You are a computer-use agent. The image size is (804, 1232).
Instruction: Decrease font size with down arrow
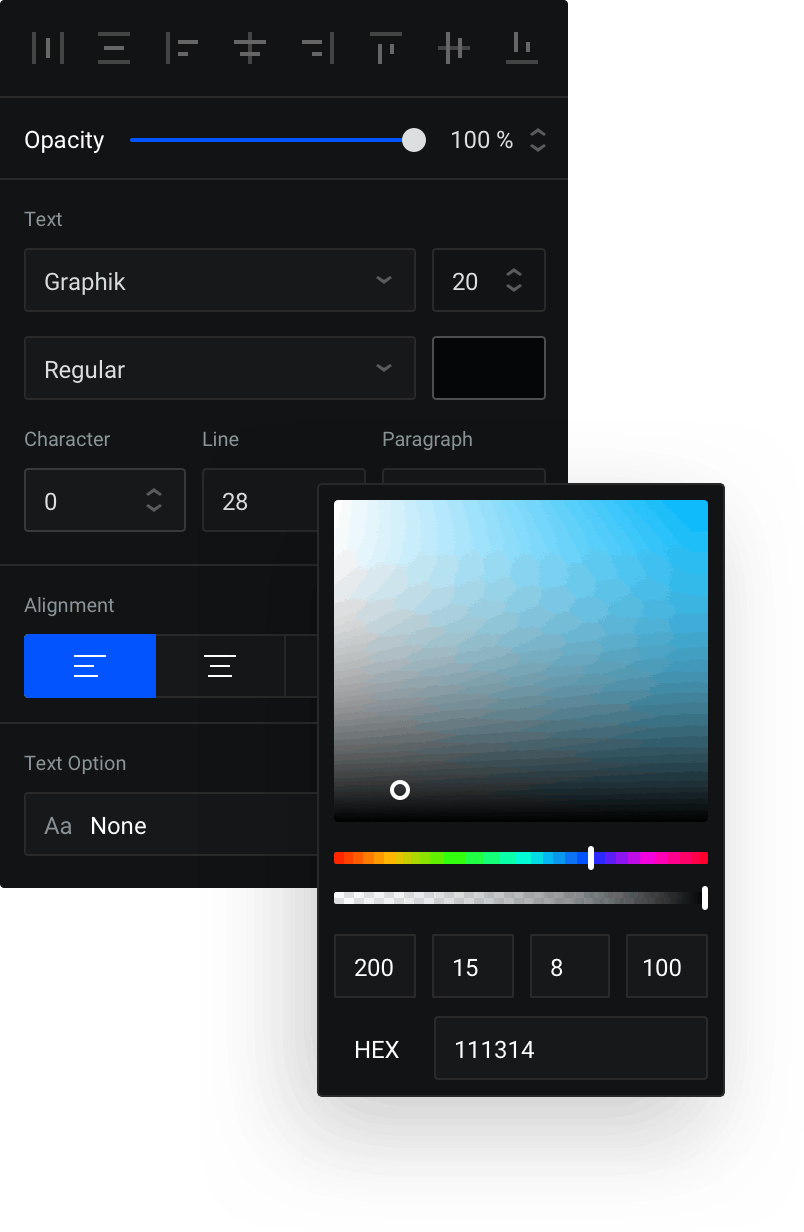click(x=514, y=288)
